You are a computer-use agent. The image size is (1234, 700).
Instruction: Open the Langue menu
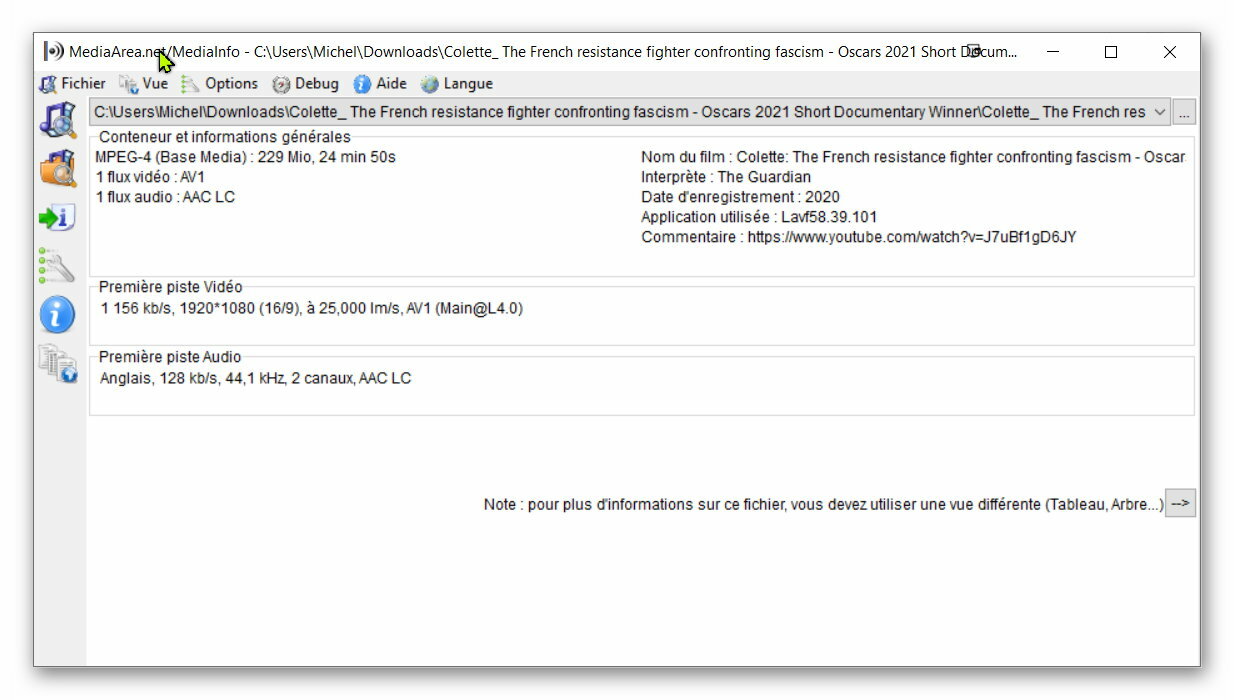coord(457,84)
